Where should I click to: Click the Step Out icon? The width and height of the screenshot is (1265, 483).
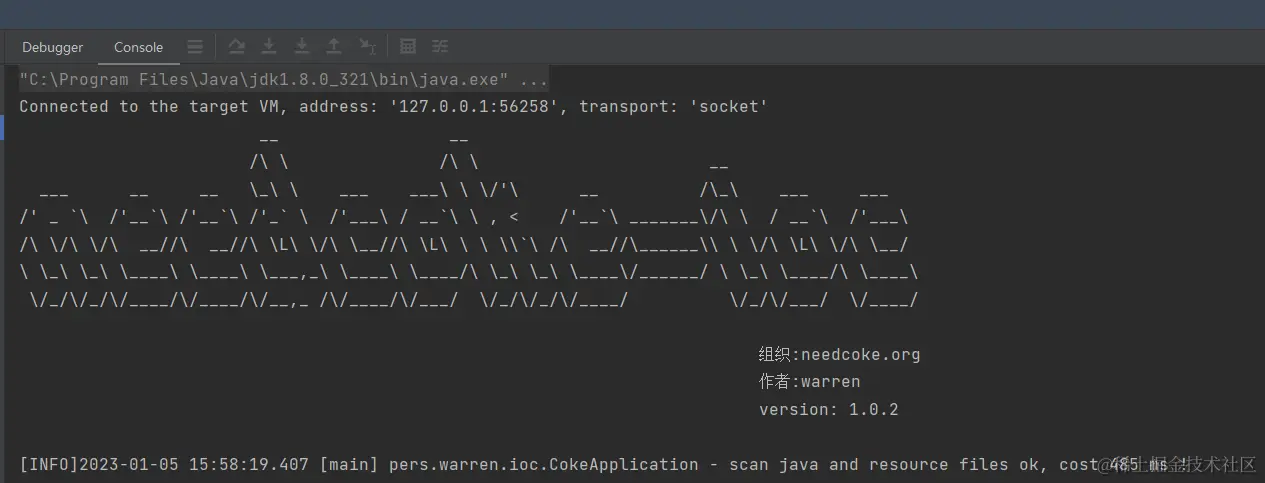[334, 46]
